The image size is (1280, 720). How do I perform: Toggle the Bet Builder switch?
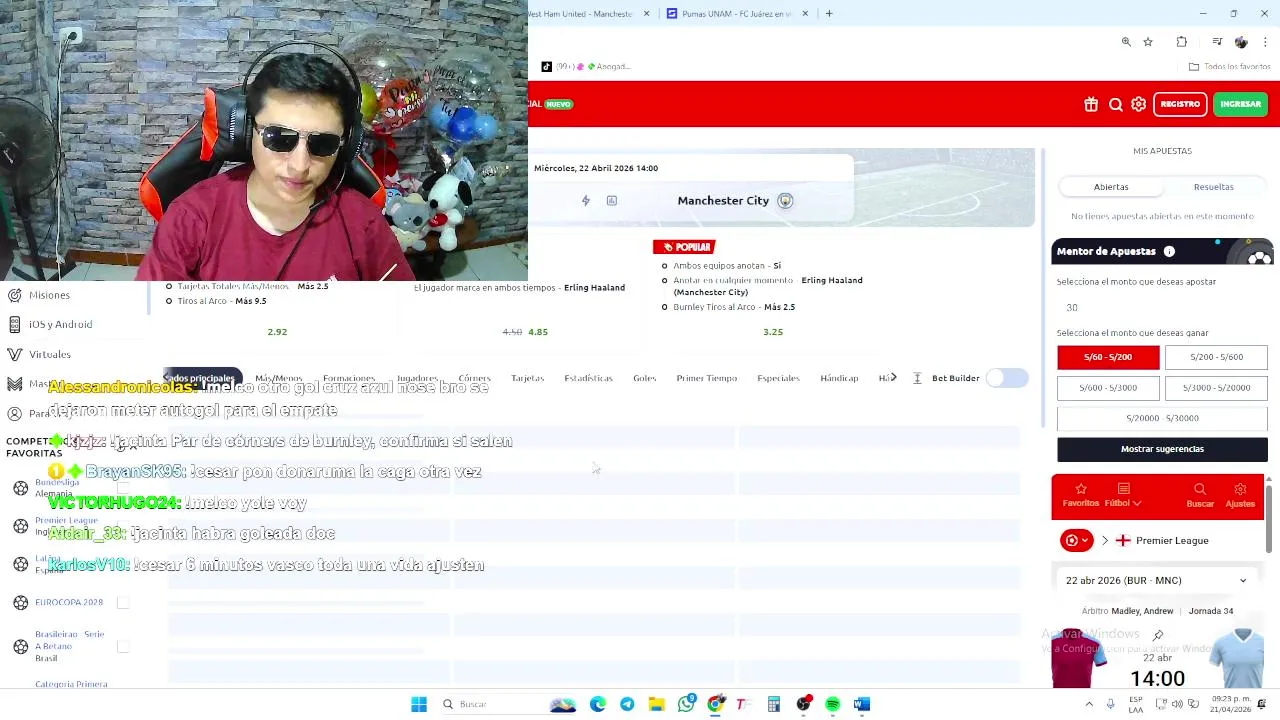(1007, 378)
